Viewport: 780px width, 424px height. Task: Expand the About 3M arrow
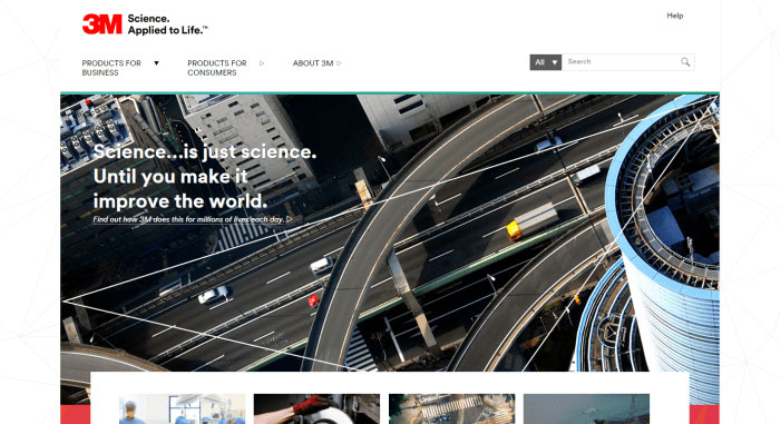tap(339, 63)
